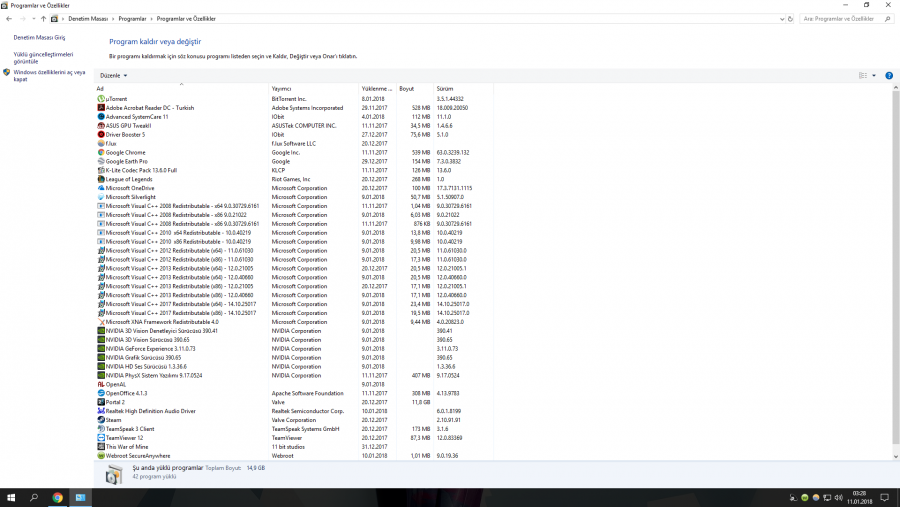
Task: Select the TeamViewer 12 icon
Action: point(101,438)
